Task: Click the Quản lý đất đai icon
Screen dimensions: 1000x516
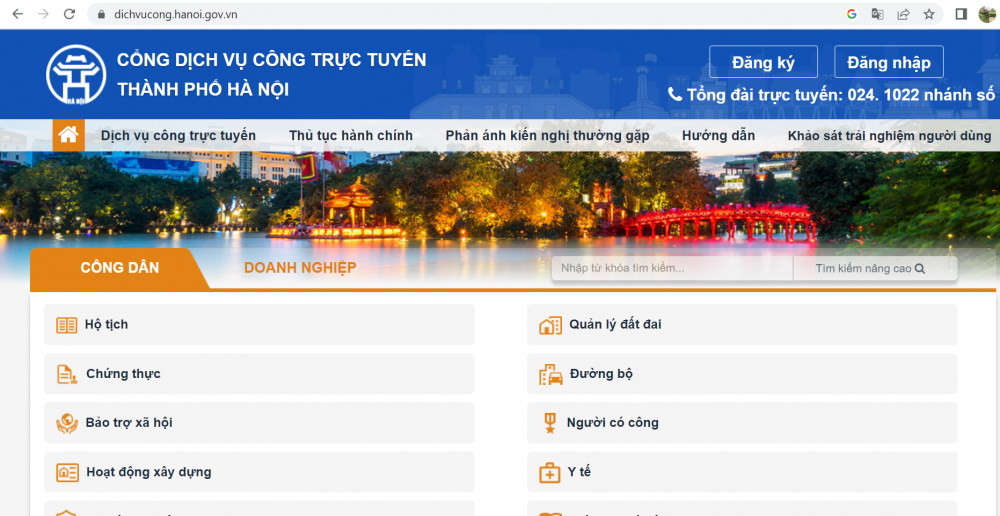Action: click(x=550, y=325)
